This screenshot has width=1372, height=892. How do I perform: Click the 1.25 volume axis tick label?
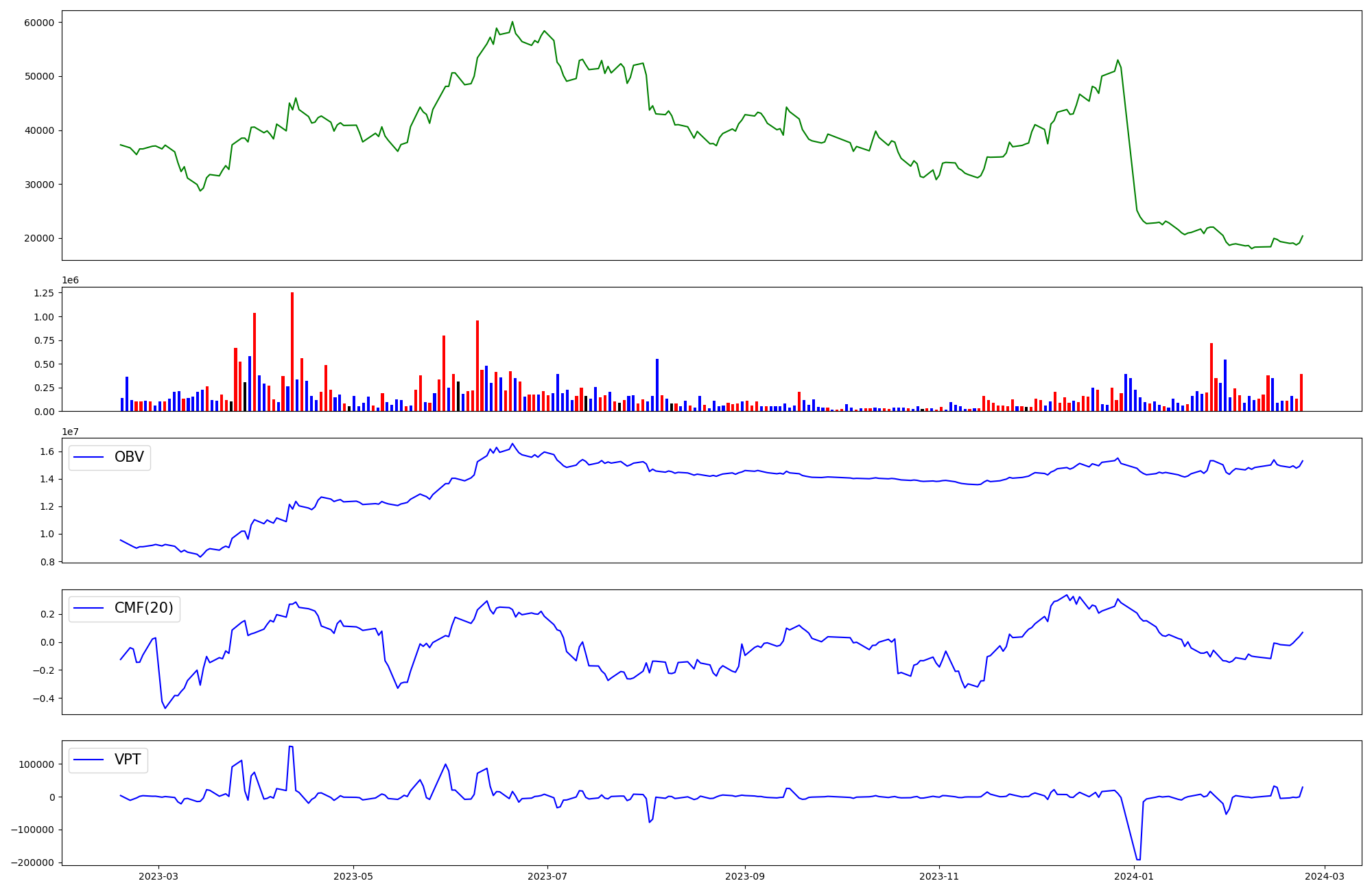(43, 293)
